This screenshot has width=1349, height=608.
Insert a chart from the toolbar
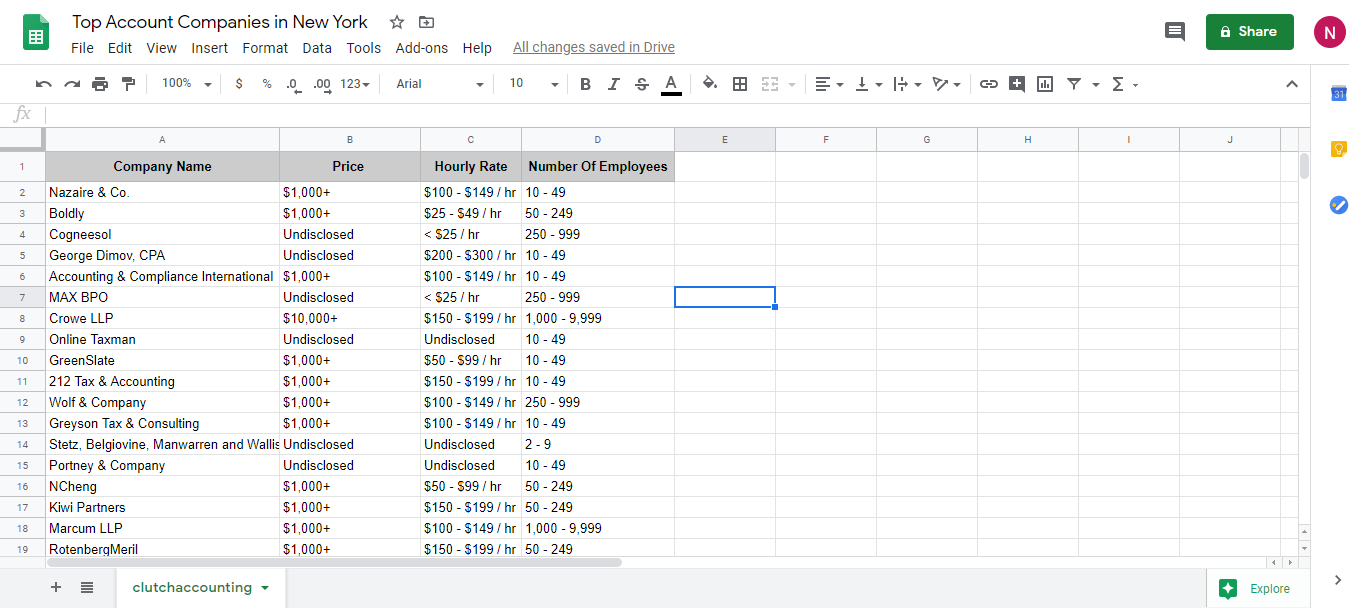(x=1045, y=84)
